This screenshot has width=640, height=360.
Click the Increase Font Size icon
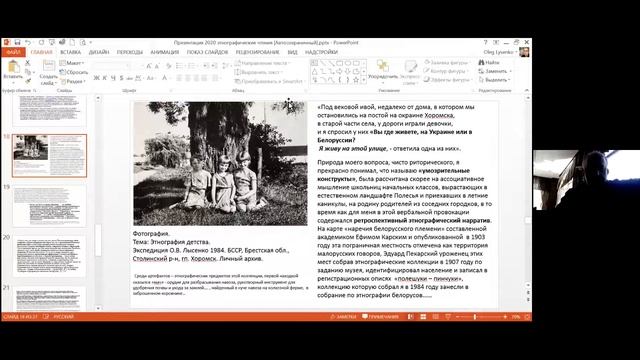click(149, 66)
